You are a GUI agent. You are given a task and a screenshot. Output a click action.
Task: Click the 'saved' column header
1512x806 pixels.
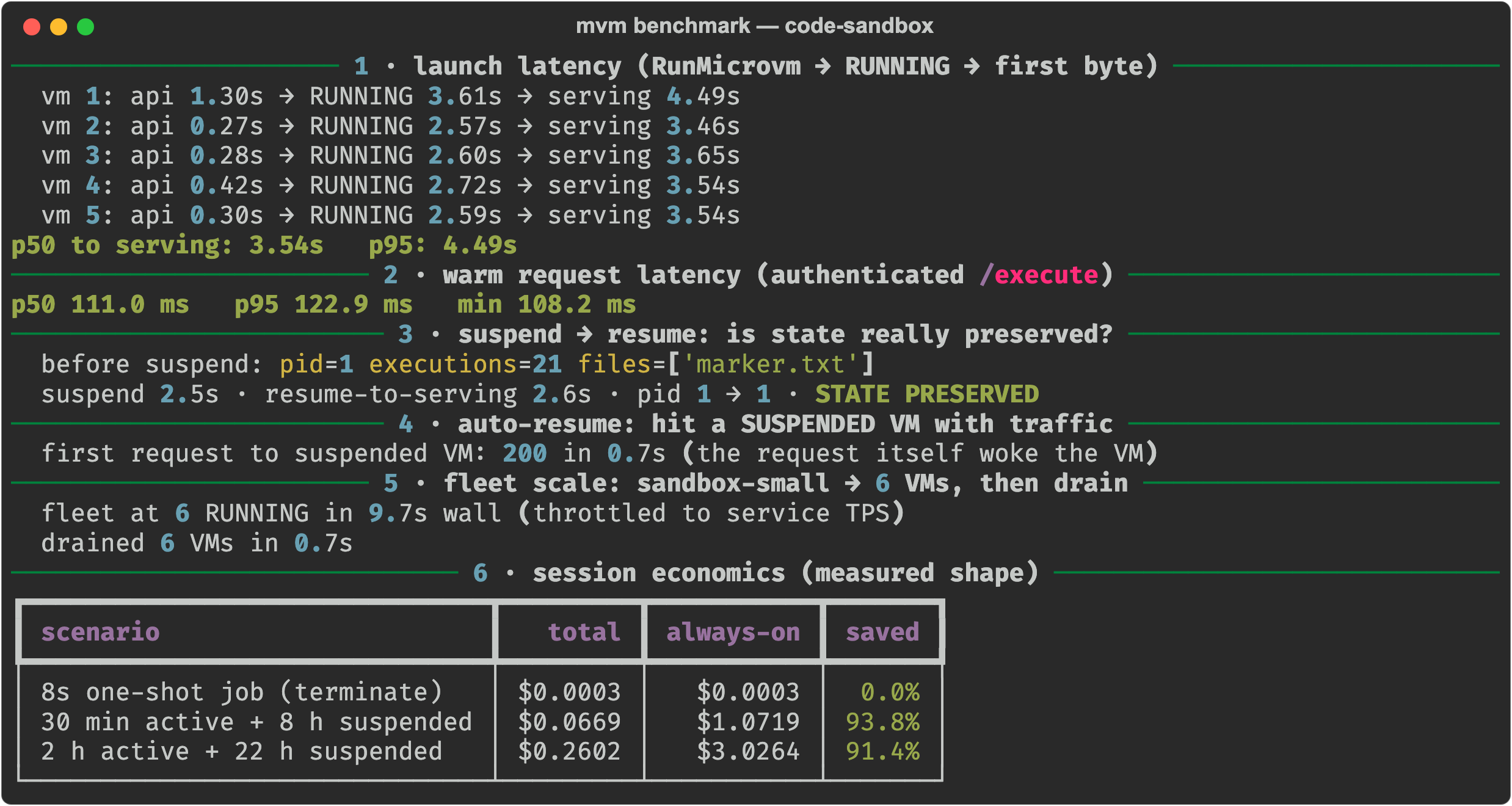pos(882,632)
